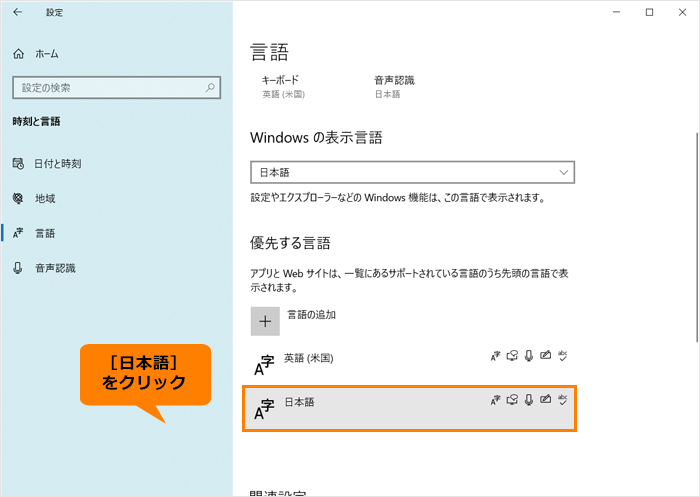Click display language feature icon in 英語 (米国) row
Image resolution: width=700 pixels, height=497 pixels.
[496, 356]
